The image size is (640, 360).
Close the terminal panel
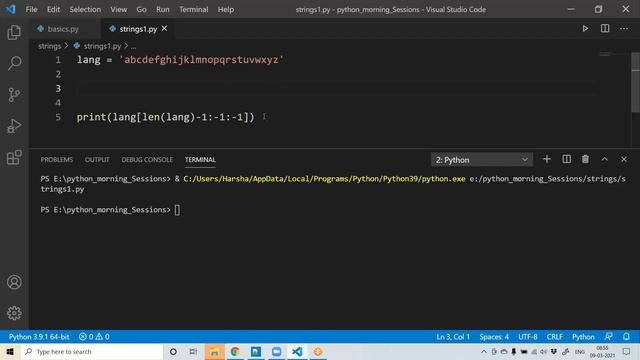click(624, 159)
